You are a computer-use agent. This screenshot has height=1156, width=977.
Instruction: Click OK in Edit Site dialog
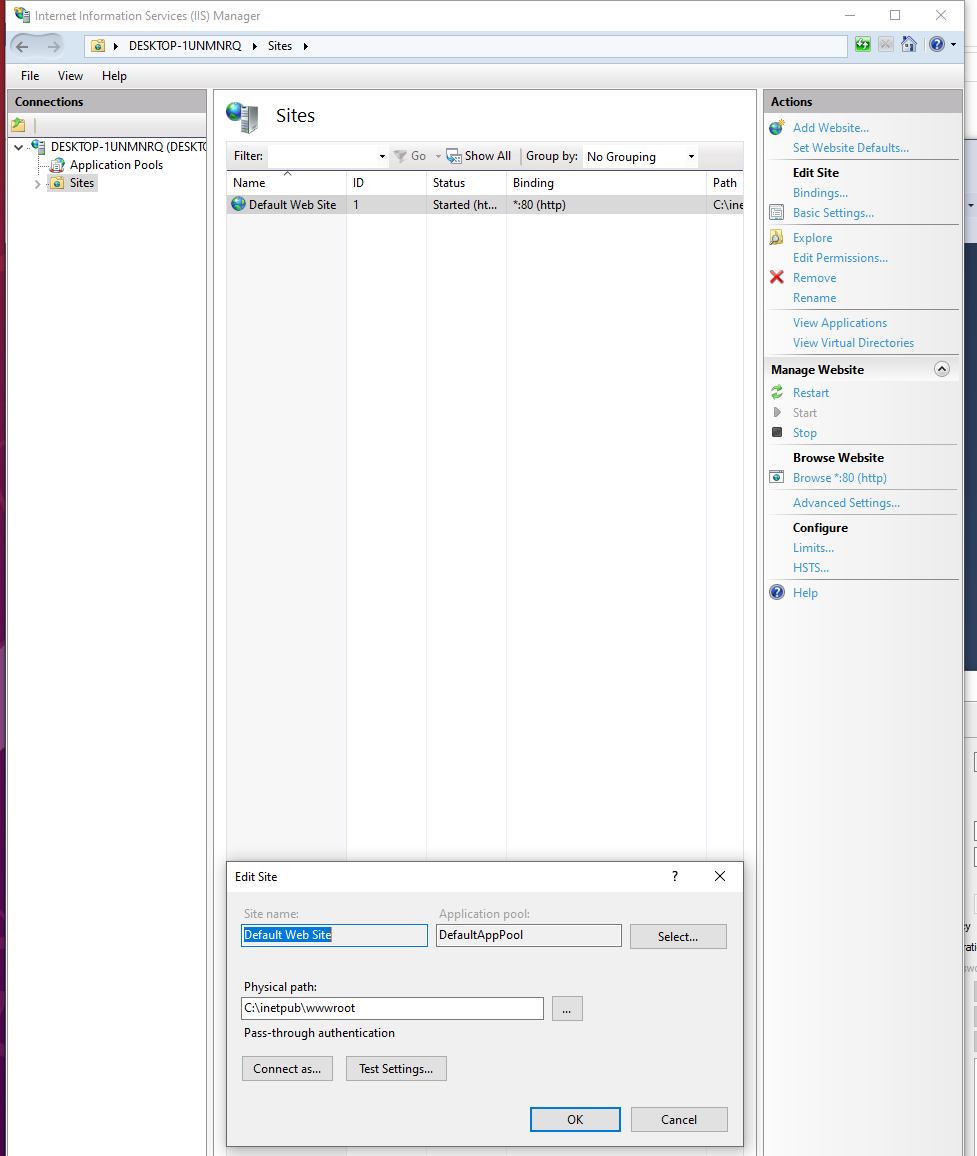pos(575,1119)
